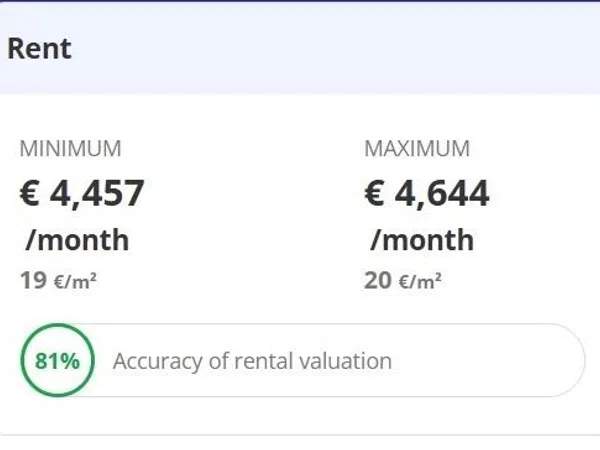The image size is (600, 450).
Task: Select the euro symbol before 4,457
Action: [29, 193]
